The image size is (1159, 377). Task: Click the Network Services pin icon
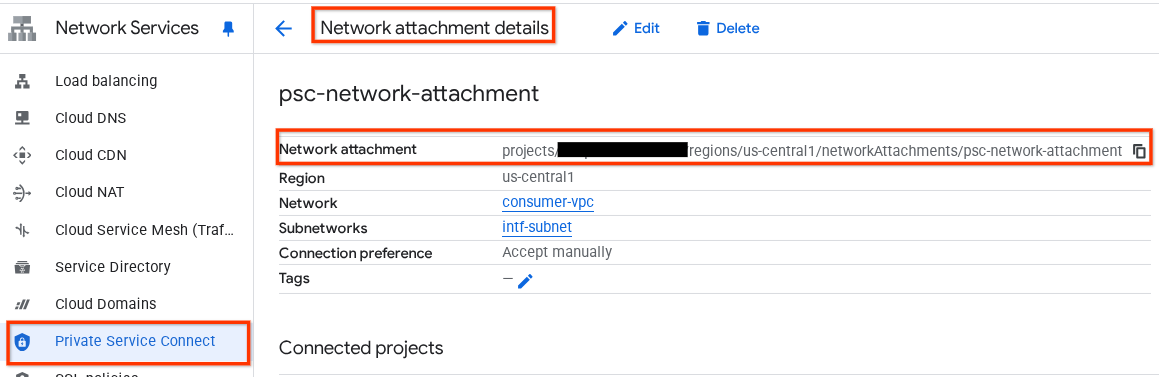[x=228, y=29]
